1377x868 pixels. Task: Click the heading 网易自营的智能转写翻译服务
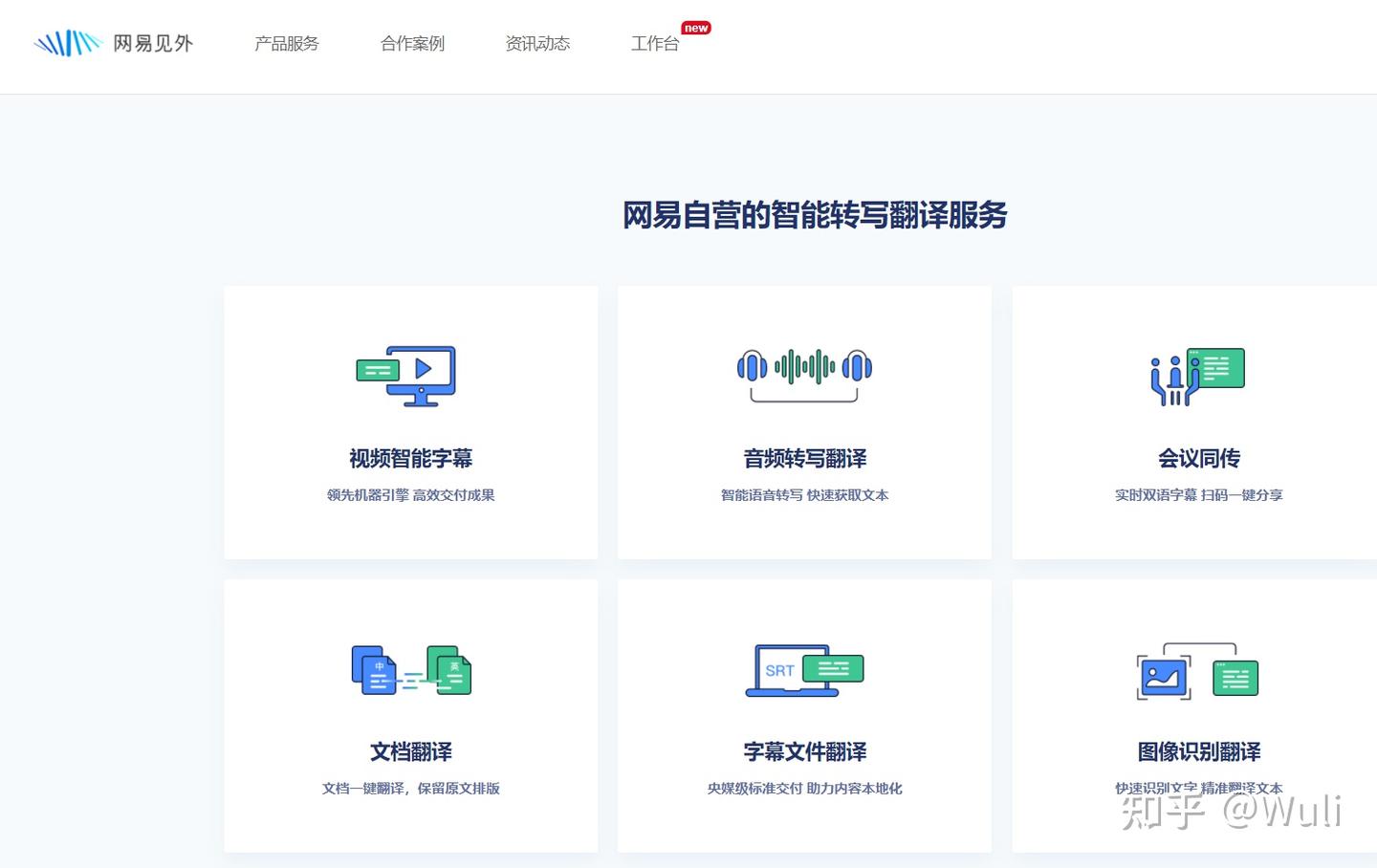[x=815, y=215]
